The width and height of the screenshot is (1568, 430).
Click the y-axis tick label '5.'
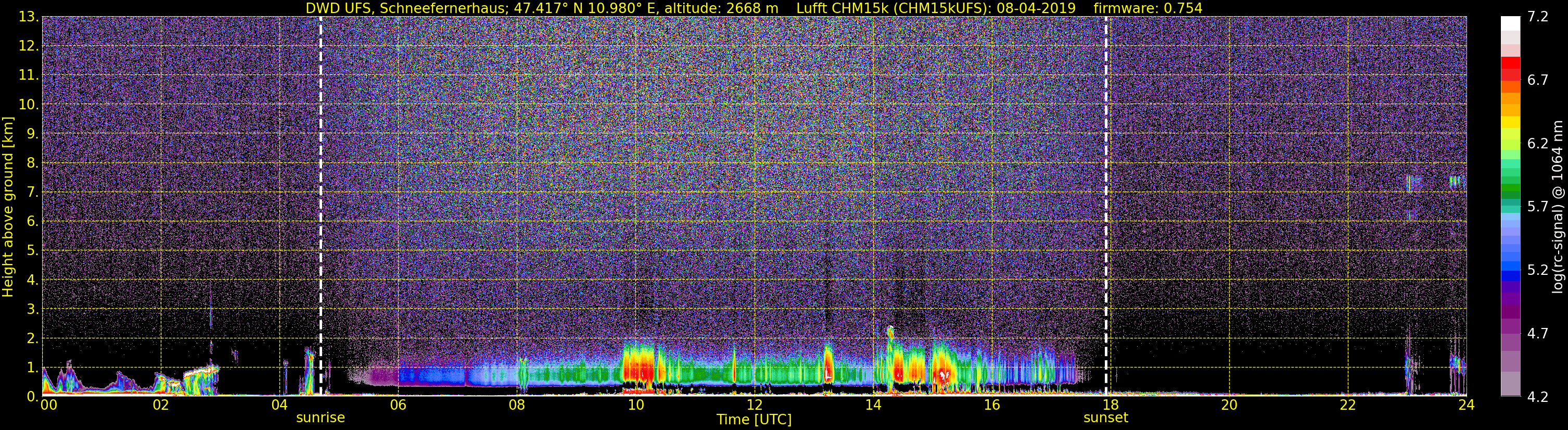[33, 251]
